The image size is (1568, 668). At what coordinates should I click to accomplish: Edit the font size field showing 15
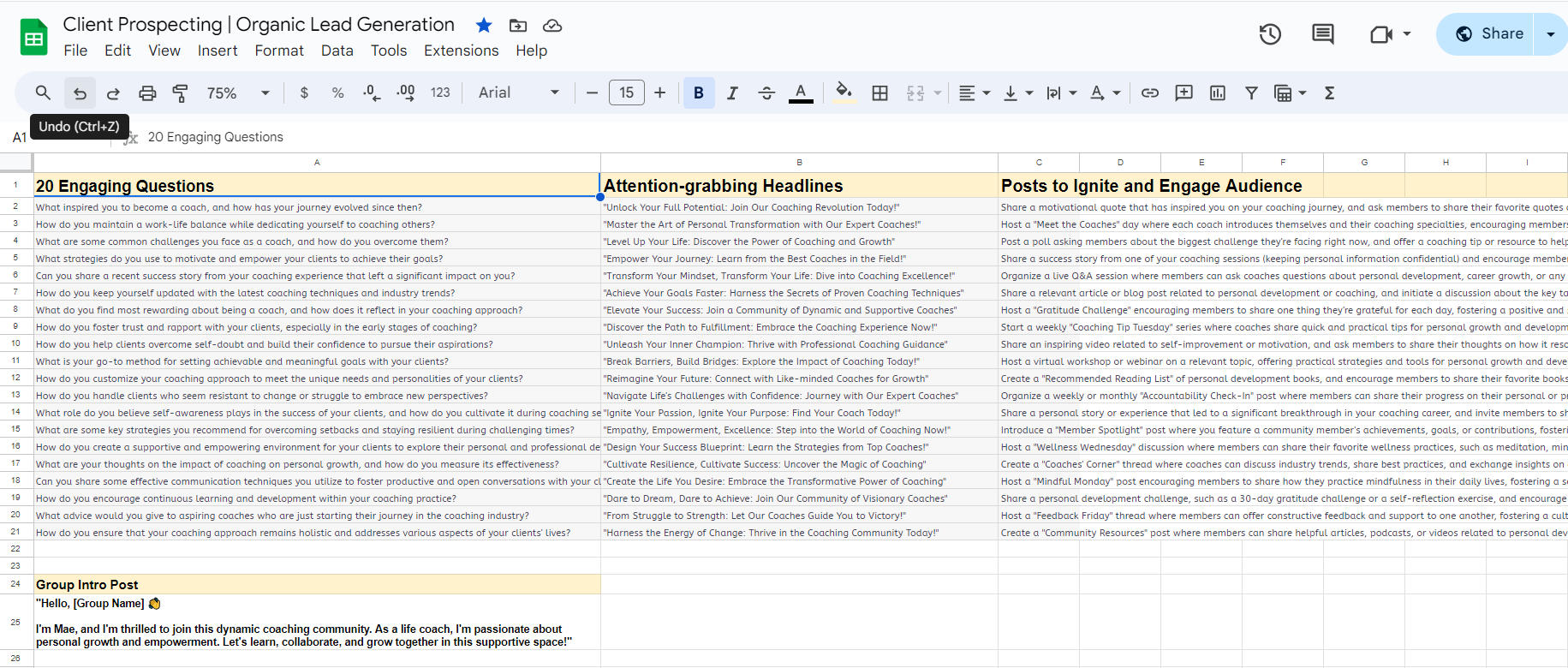tap(626, 92)
